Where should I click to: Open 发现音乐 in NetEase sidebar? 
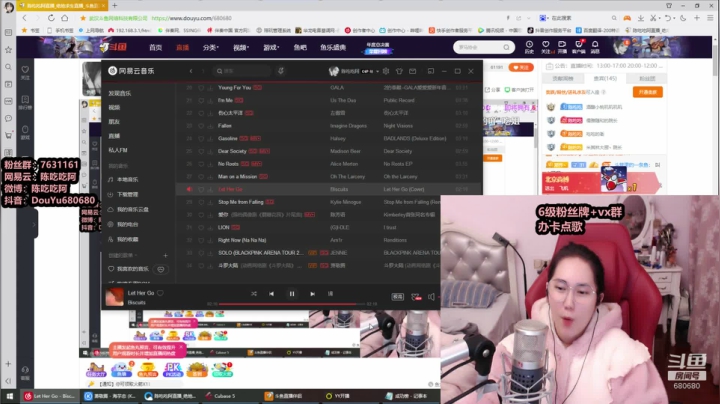pos(120,93)
